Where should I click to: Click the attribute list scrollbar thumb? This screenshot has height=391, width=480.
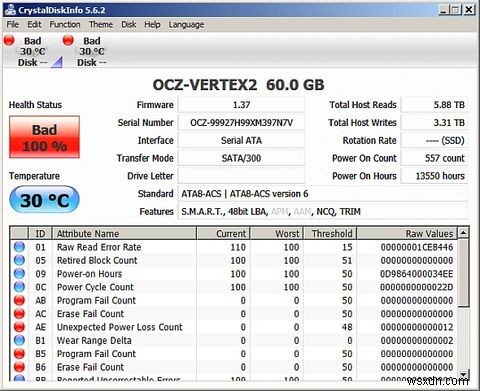463,272
